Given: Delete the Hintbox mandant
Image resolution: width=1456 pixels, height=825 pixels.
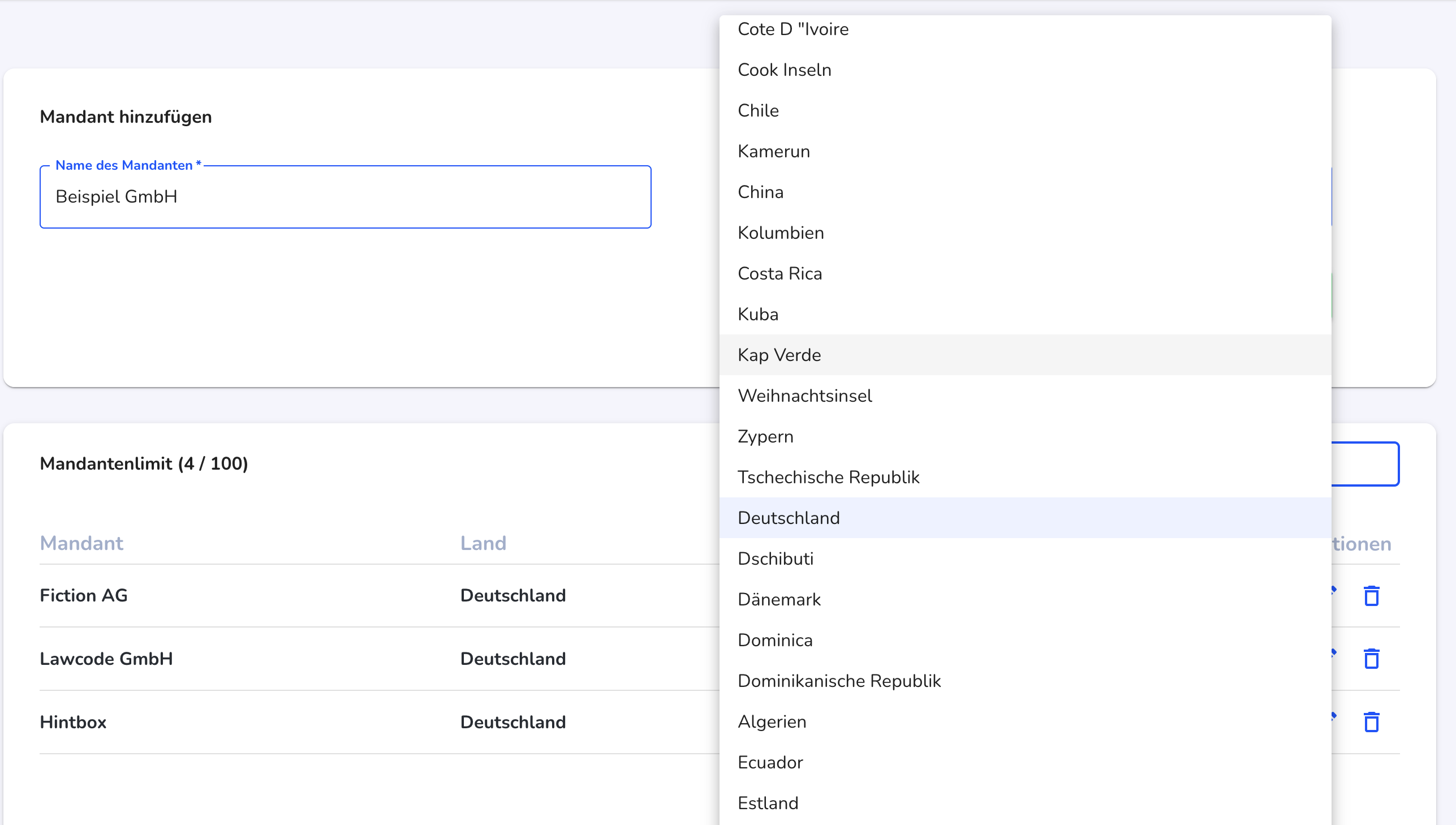Looking at the screenshot, I should (x=1371, y=722).
